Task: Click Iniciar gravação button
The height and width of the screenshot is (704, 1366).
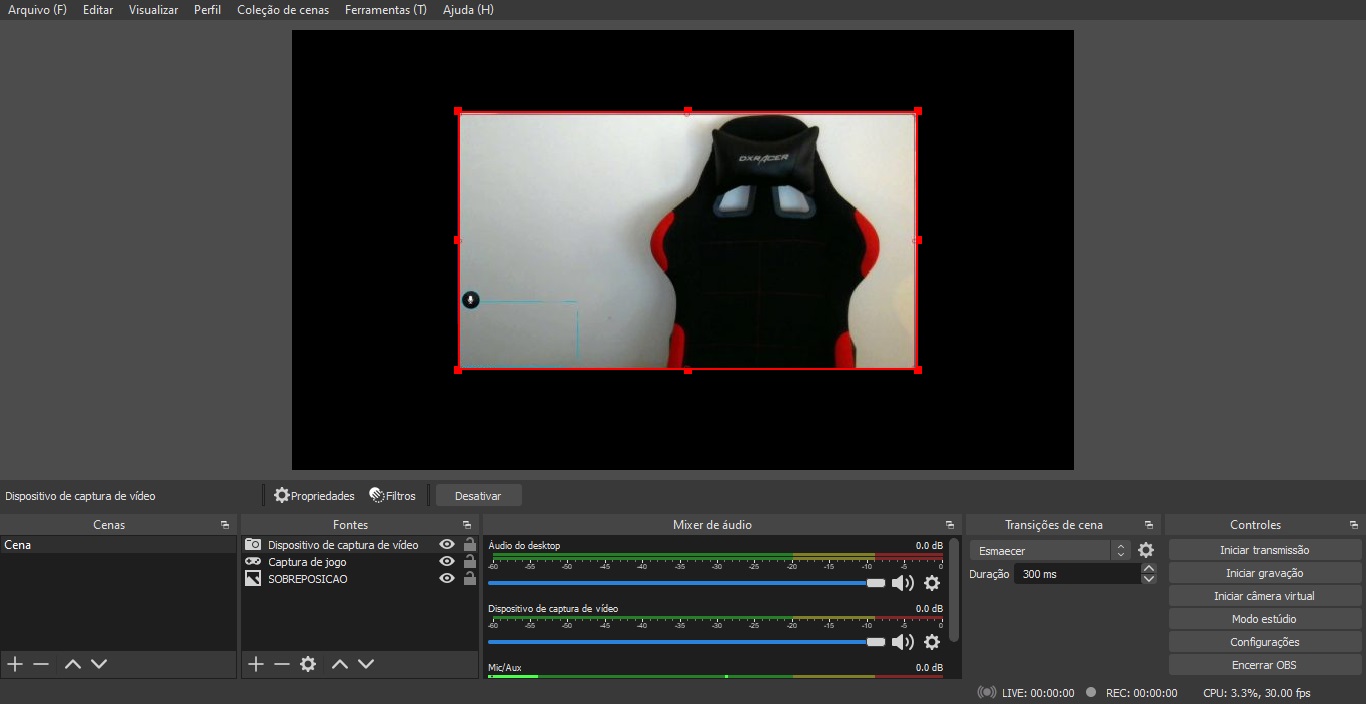Action: point(1264,573)
